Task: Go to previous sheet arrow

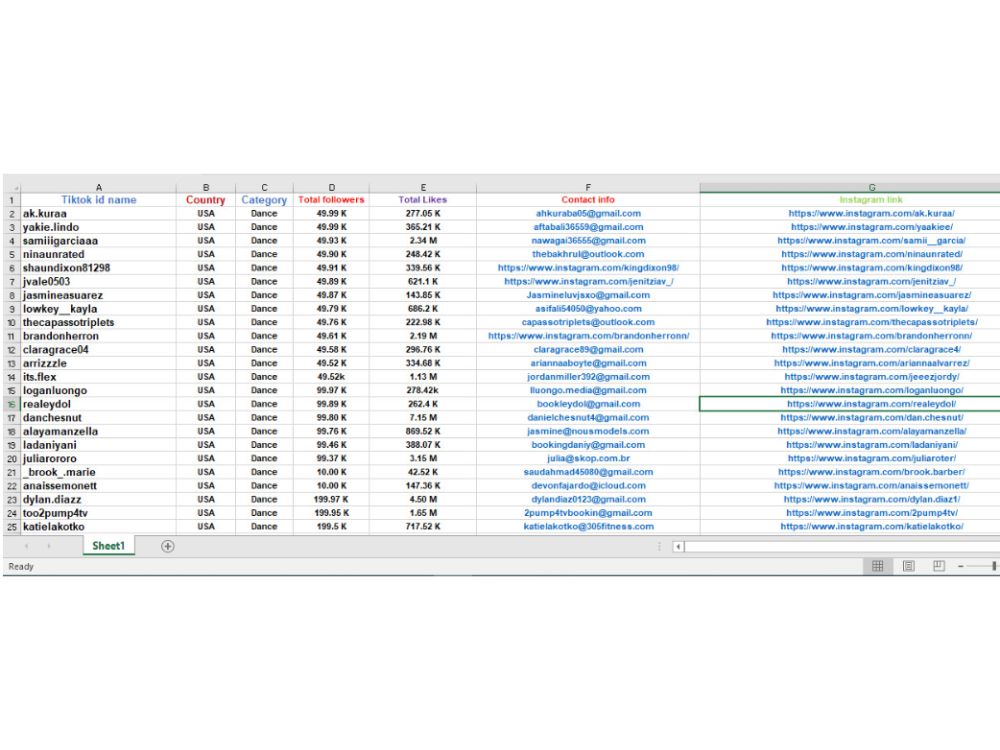Action: 26,546
